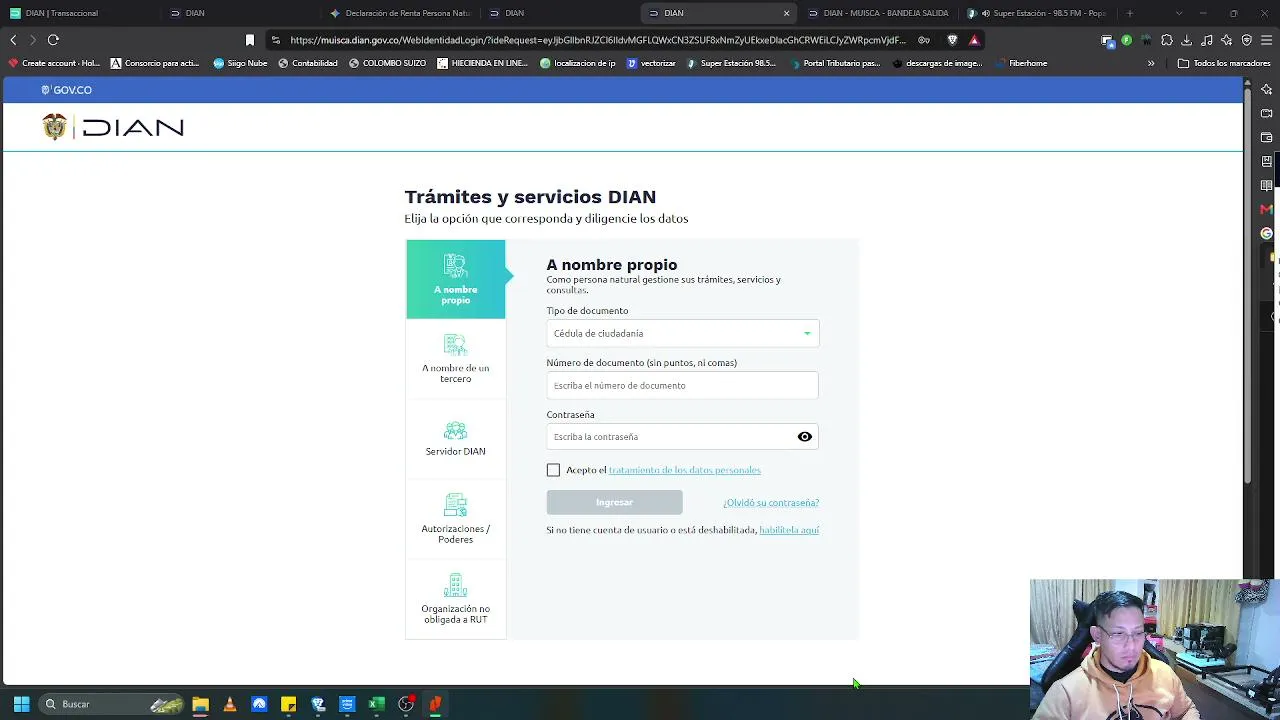Click the 'Número de documento' input field

click(682, 385)
